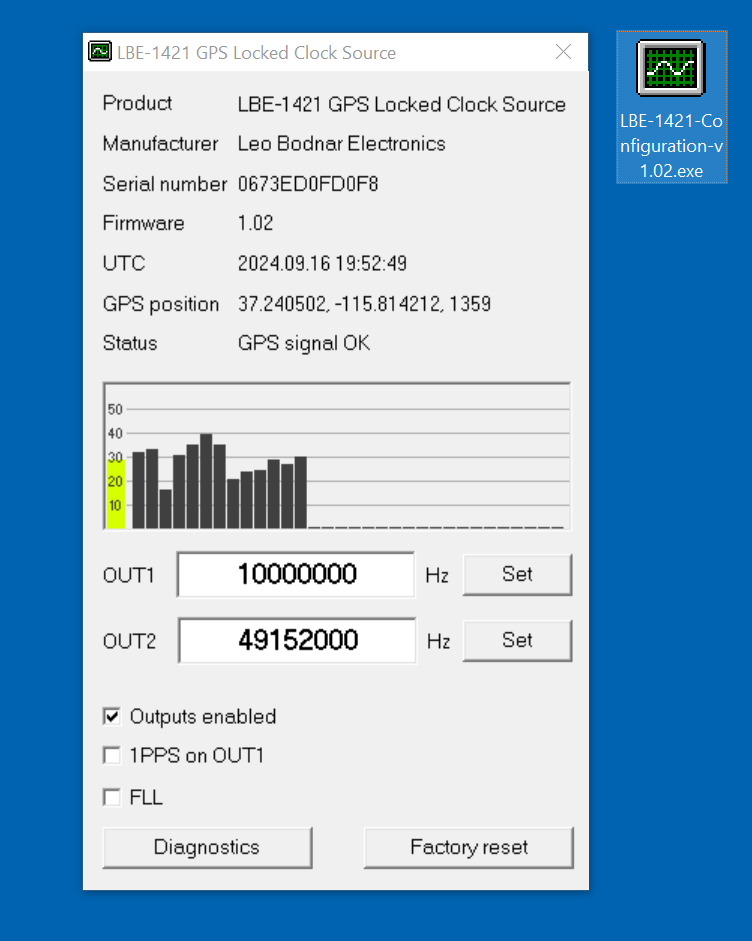Click the app icon in the title bar
This screenshot has width=752, height=941.
(x=100, y=52)
